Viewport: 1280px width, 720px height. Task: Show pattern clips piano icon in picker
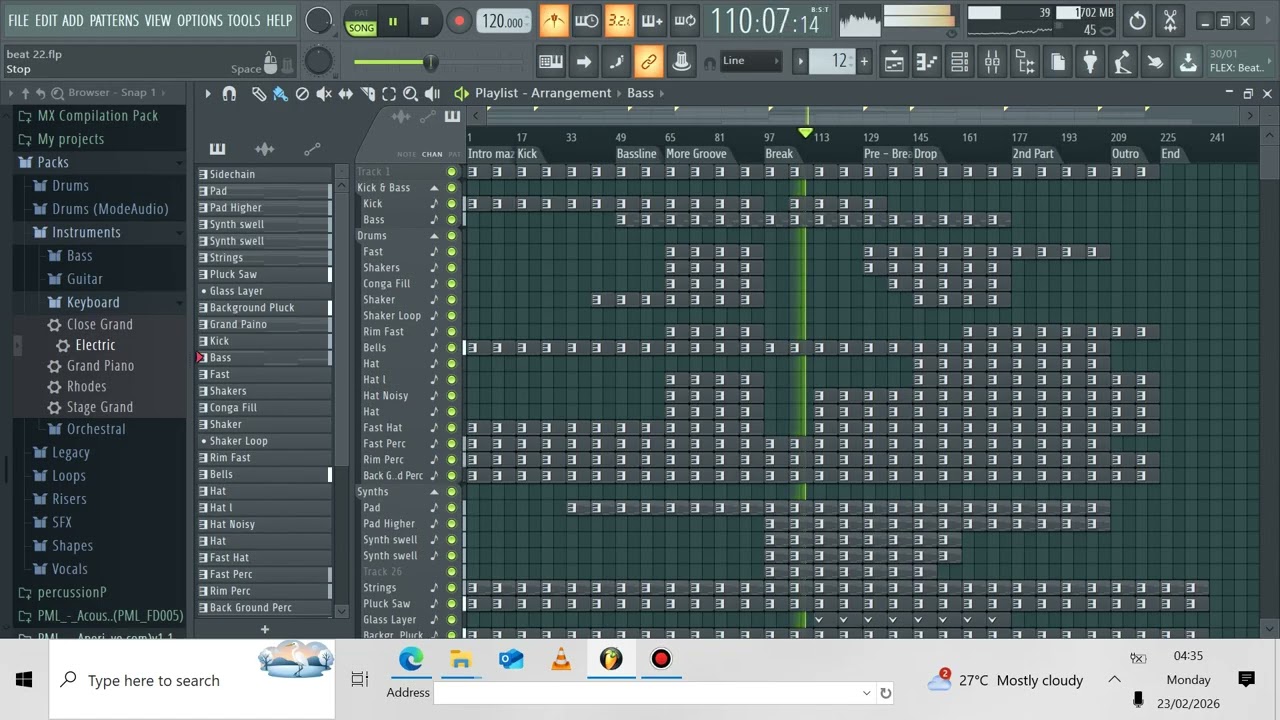(x=217, y=149)
